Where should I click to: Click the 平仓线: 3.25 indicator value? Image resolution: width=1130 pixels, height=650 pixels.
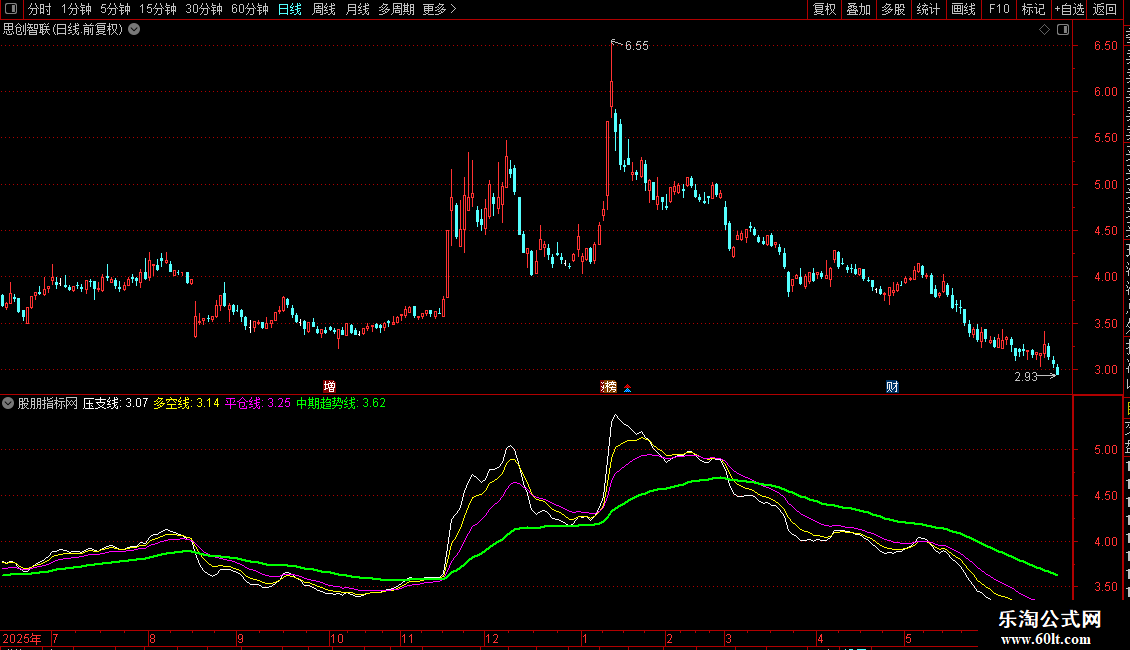coord(258,404)
